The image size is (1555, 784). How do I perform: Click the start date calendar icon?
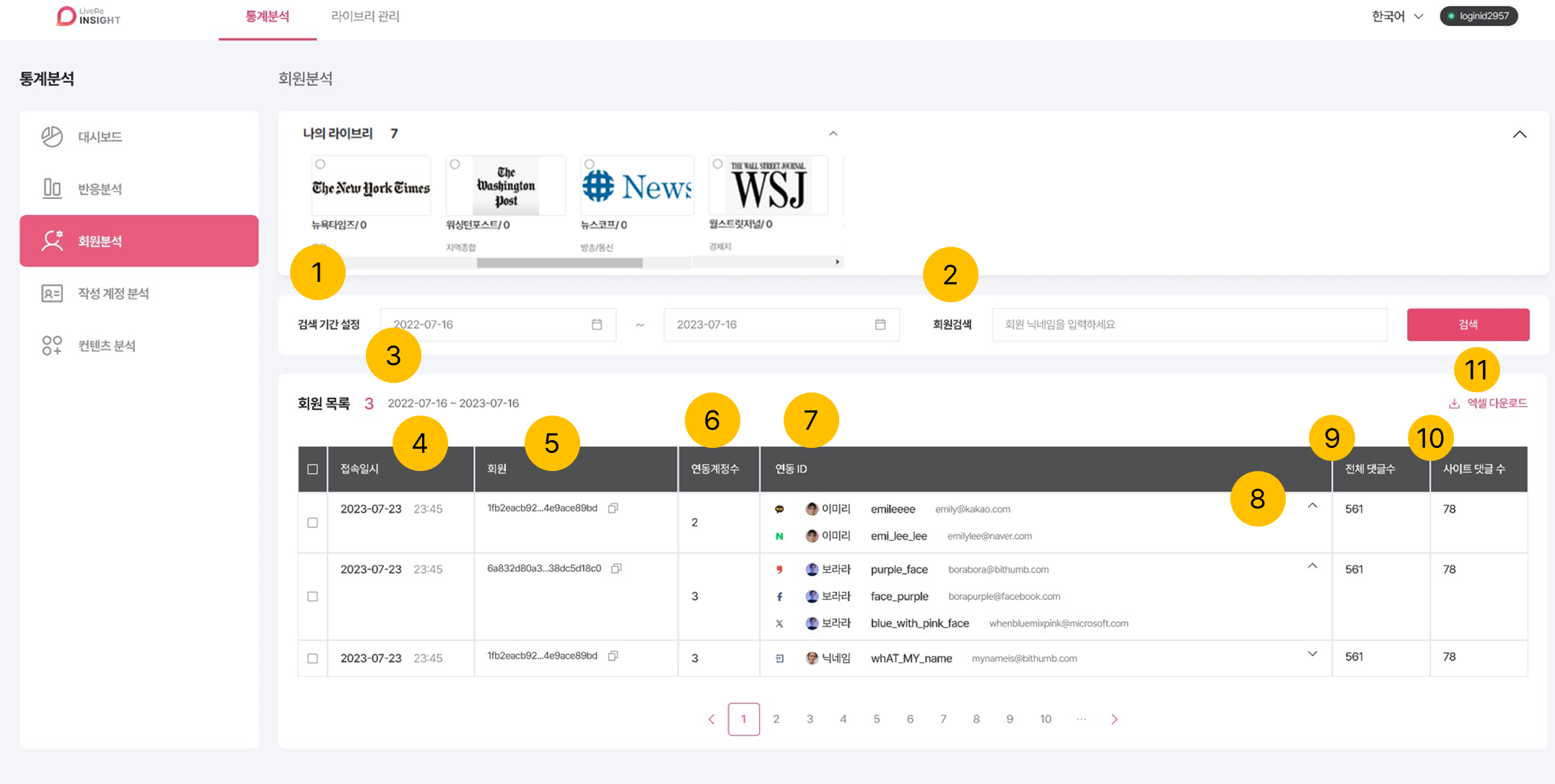tap(597, 325)
